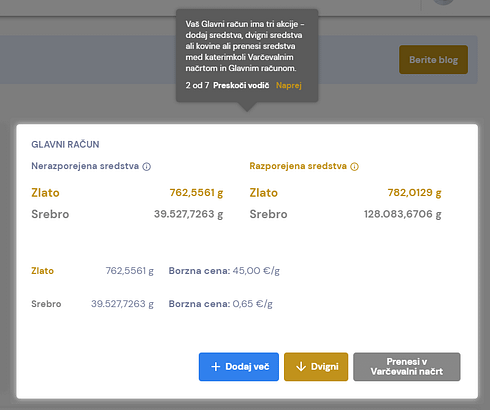490x410 pixels.
Task: Skip the guide via Preskoči vodič
Action: pyautogui.click(x=241, y=85)
